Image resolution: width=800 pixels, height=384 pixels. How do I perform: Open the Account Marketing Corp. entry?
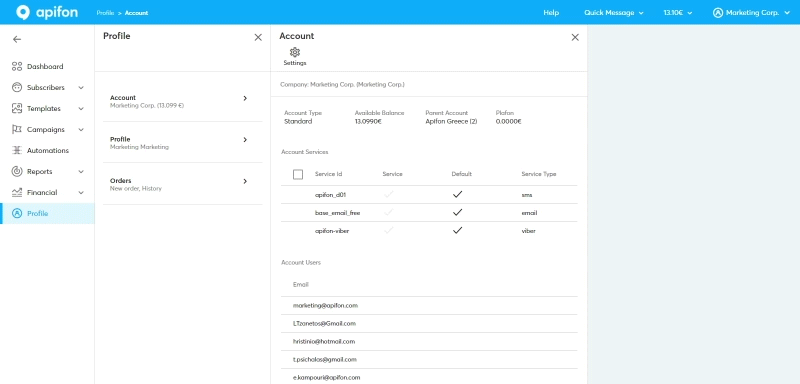pos(183,101)
